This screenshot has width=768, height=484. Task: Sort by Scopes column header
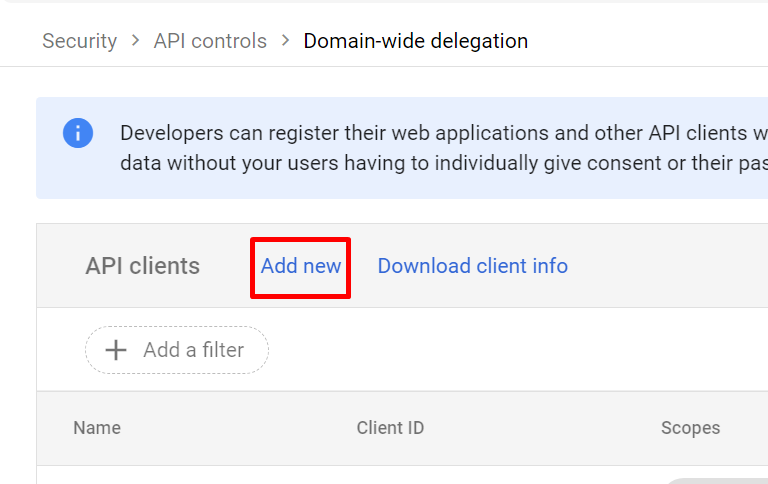click(690, 428)
